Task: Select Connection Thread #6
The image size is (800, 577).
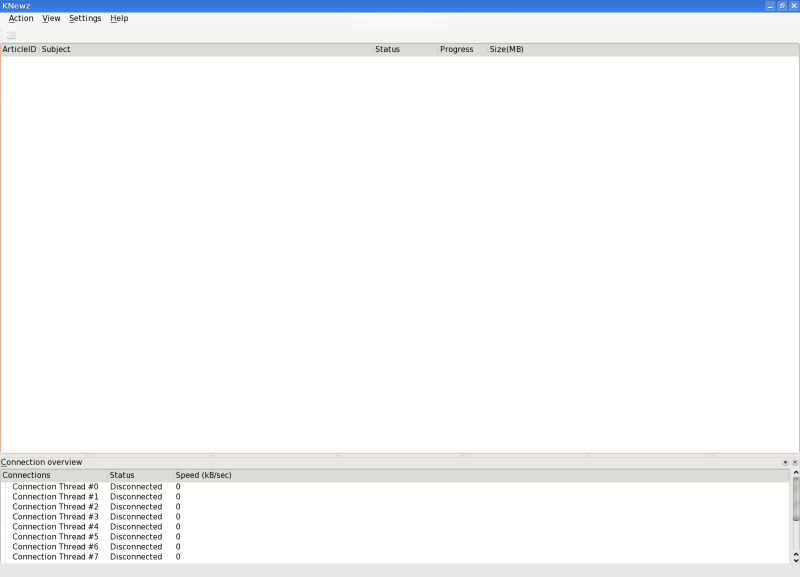Action: tap(55, 547)
